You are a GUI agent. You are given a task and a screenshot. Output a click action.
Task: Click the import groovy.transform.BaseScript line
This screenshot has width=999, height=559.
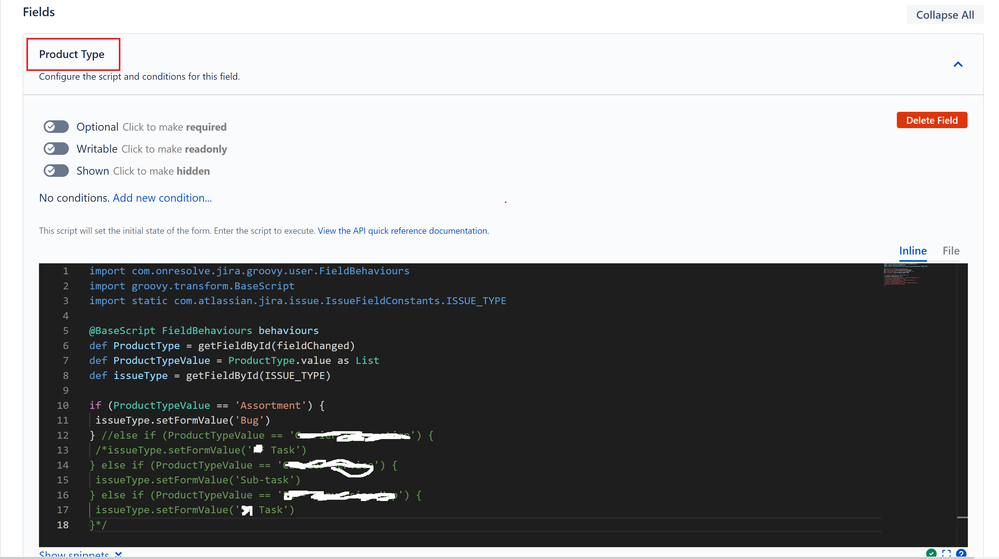[x=192, y=286]
